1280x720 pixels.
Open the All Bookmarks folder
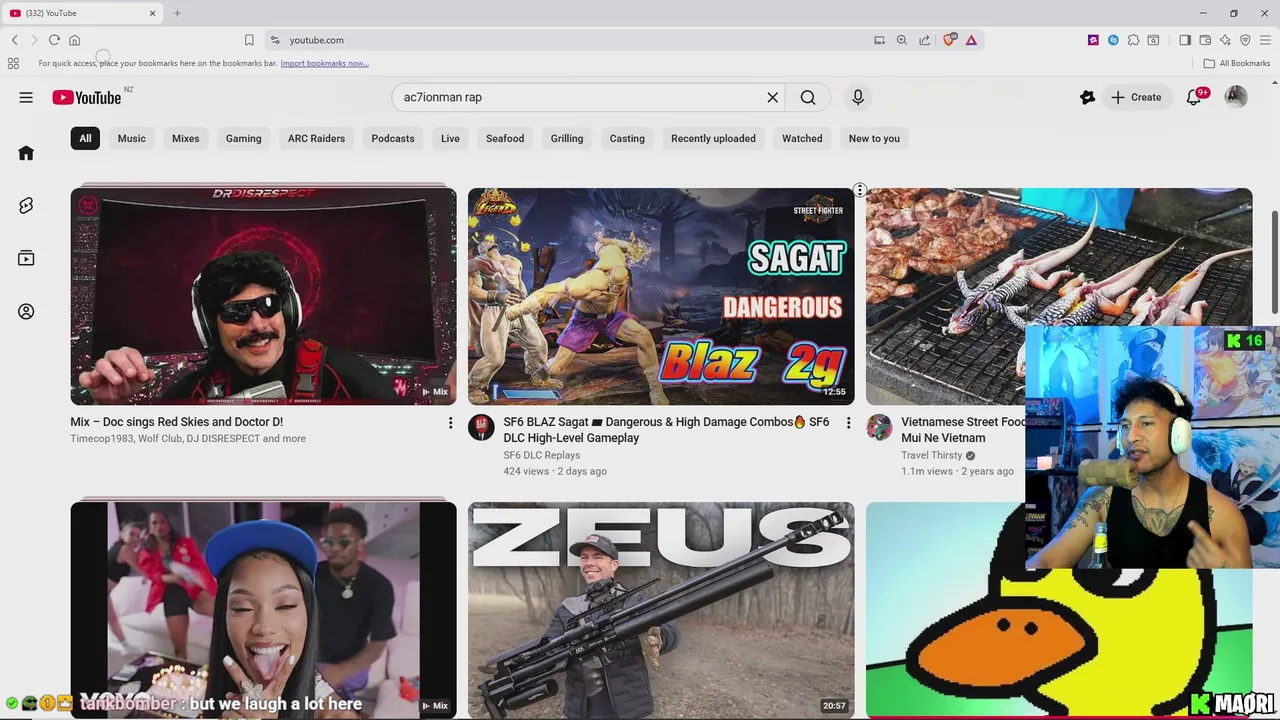1236,63
